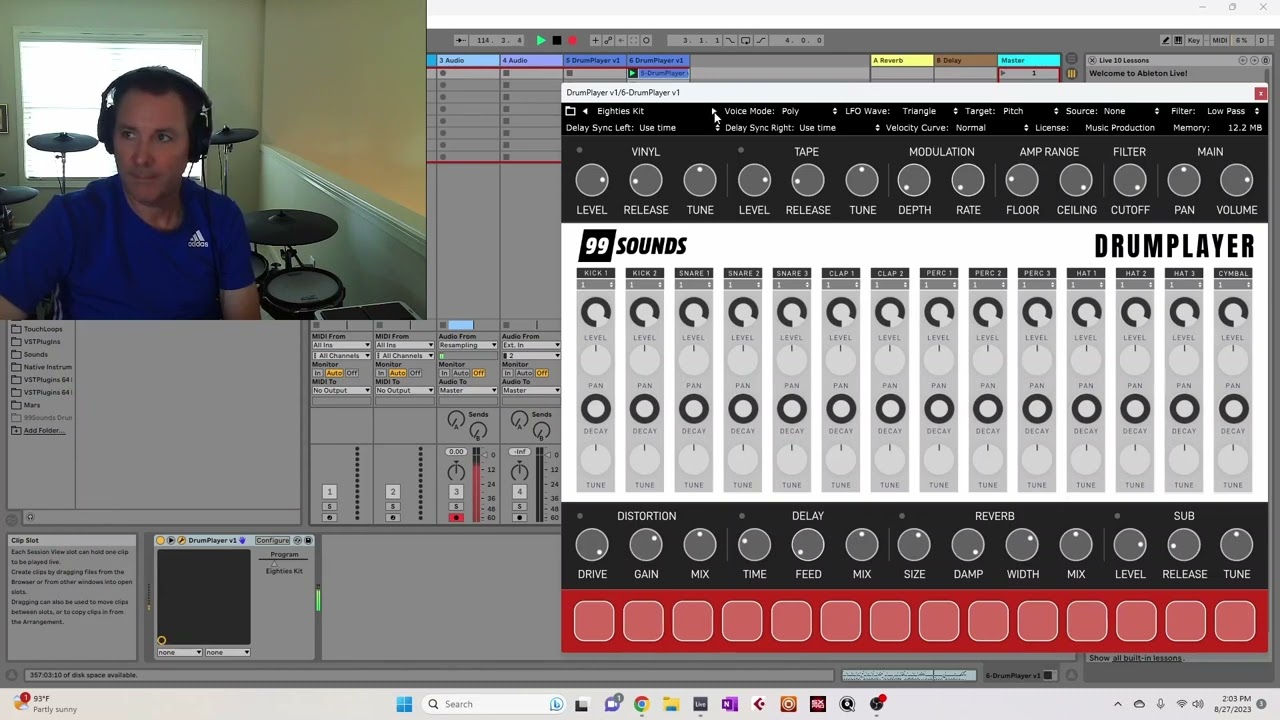Image resolution: width=1280 pixels, height=720 pixels.
Task: Open the MIDI To No Output dropdown on track 1
Action: [341, 390]
